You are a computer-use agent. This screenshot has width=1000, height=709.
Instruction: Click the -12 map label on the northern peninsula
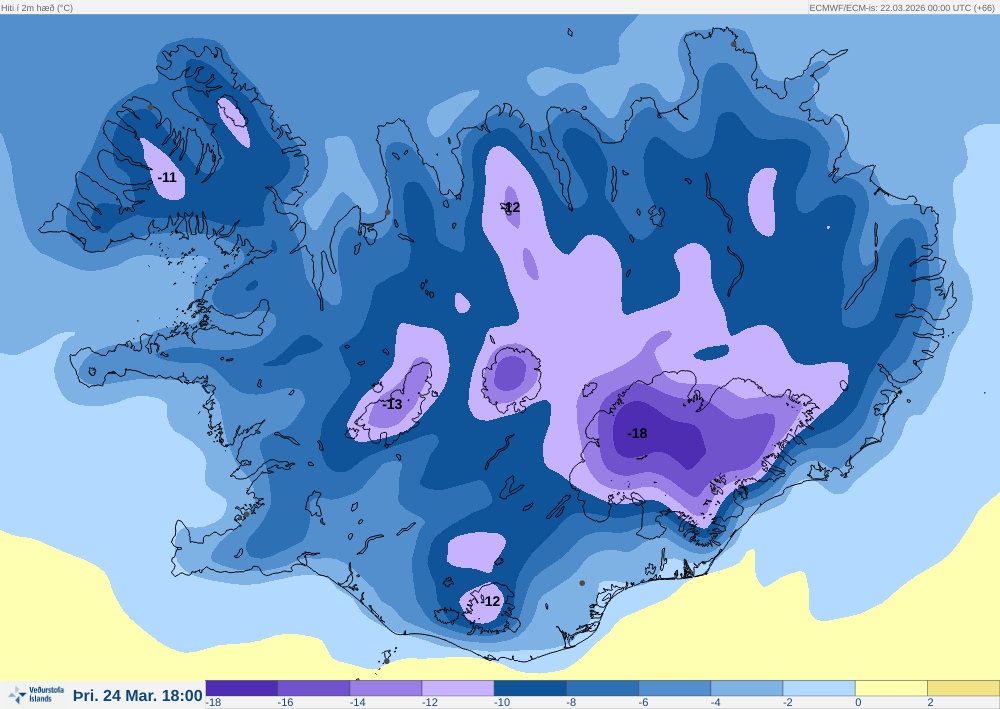coord(510,207)
